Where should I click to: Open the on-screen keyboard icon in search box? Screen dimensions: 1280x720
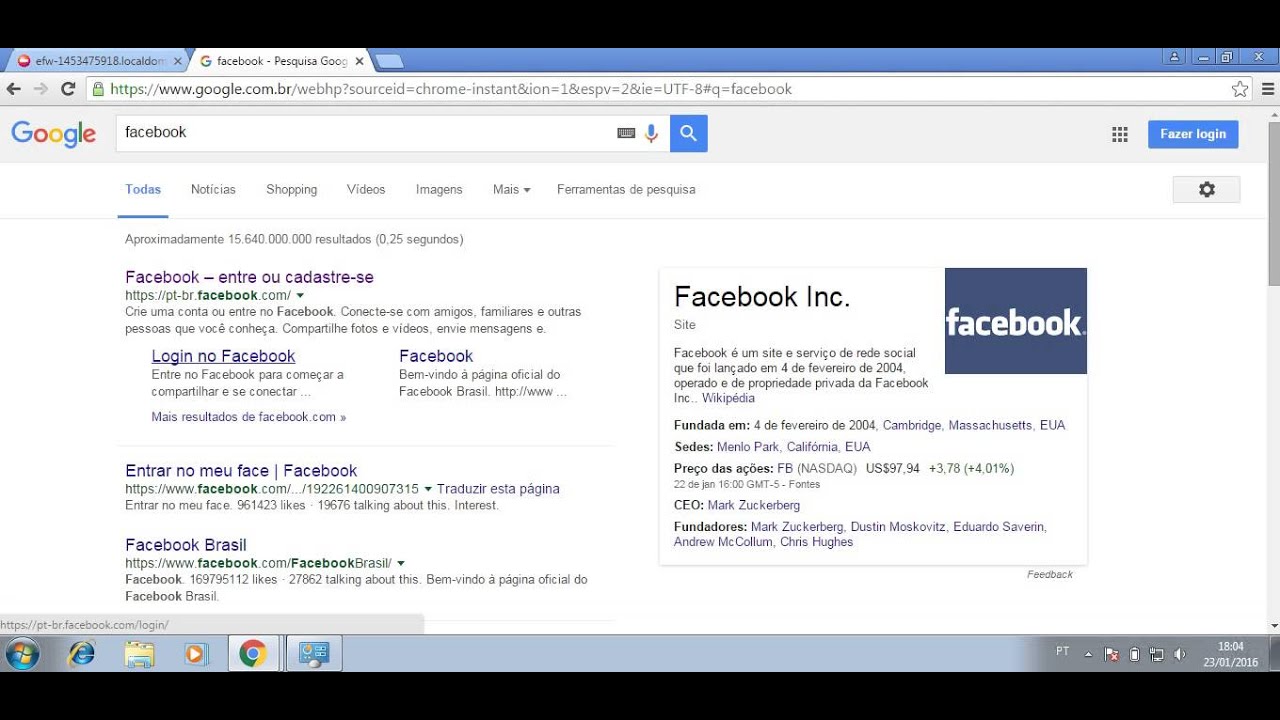pyautogui.click(x=626, y=133)
